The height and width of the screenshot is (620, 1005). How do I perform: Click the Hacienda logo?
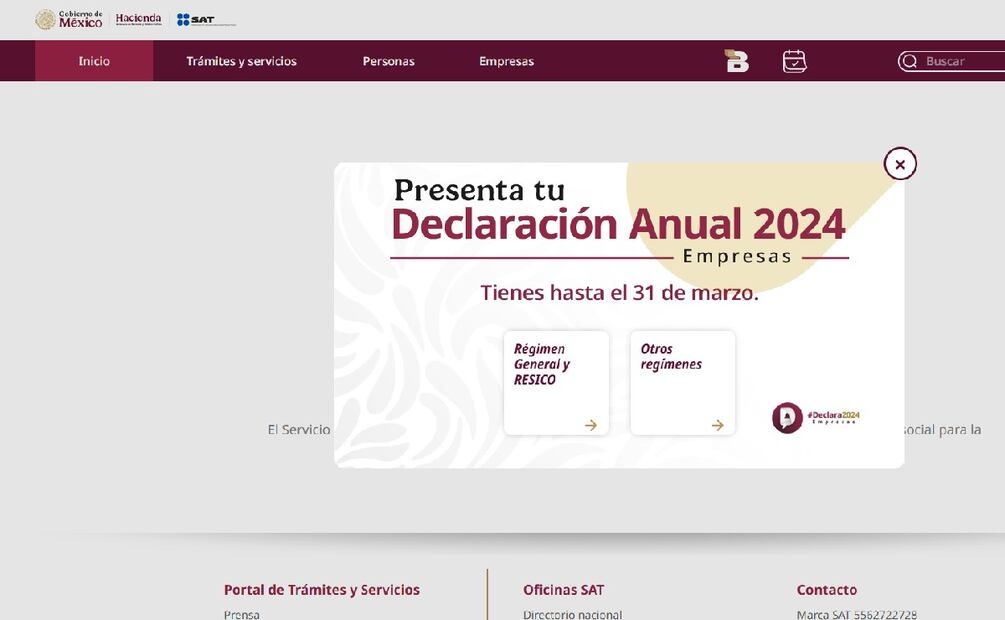(138, 19)
